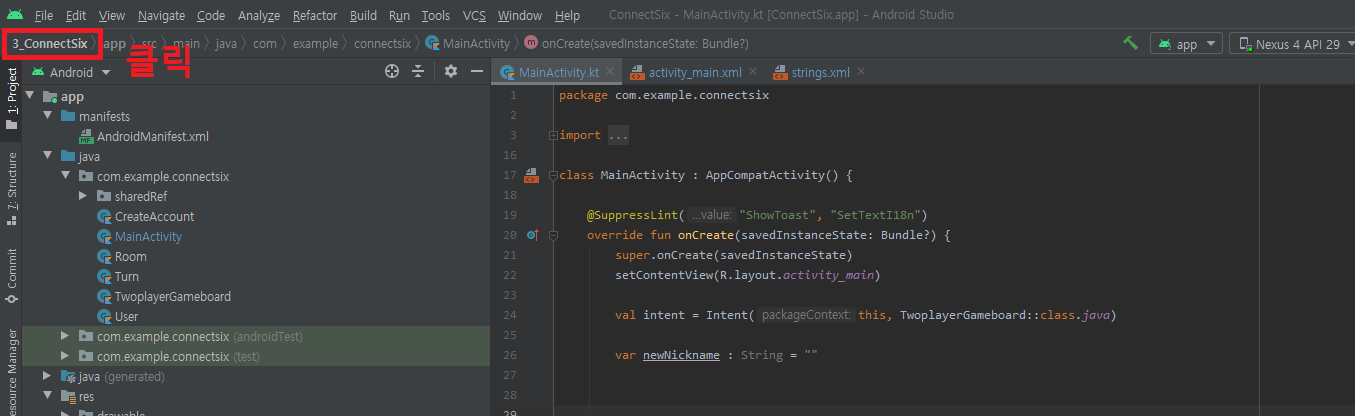Close the strings.xml tab
Viewport: 1355px width, 416px height.
click(861, 73)
